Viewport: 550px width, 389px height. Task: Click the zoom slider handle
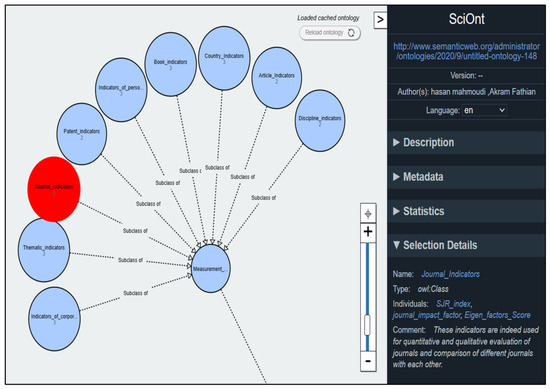point(367,325)
